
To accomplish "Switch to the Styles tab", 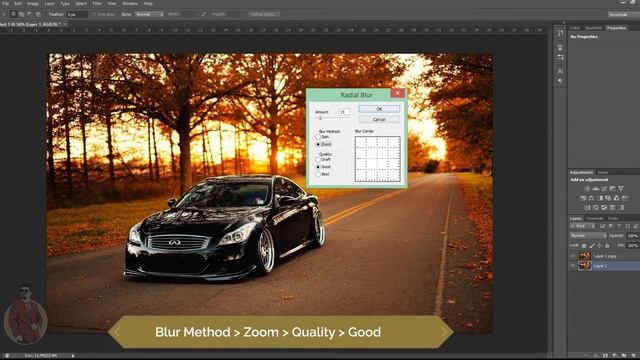I will [x=602, y=172].
